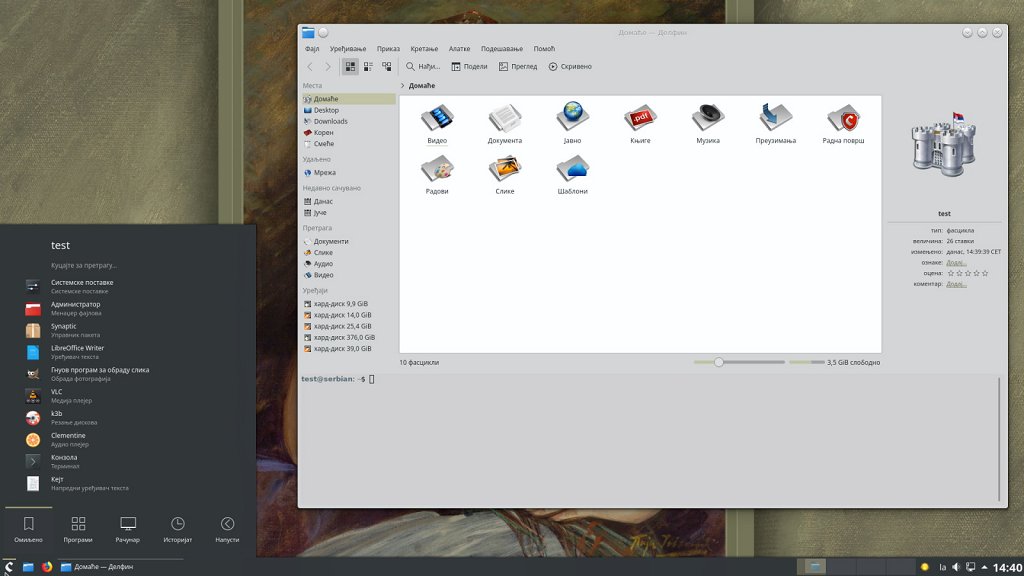
Task: Open the Музика folder
Action: point(708,119)
